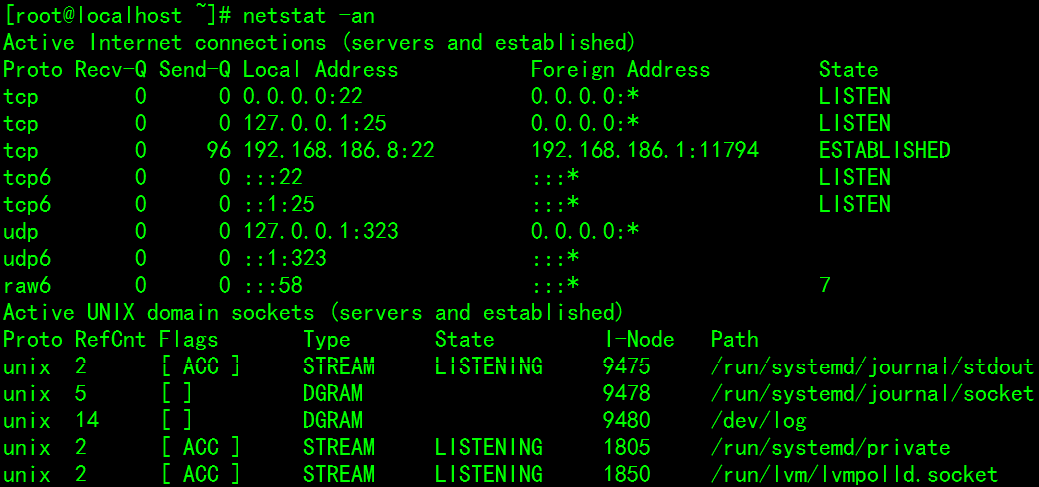Click local address '0.0.0.0:22'
Screen dimensions: 1039x487
click(303, 97)
